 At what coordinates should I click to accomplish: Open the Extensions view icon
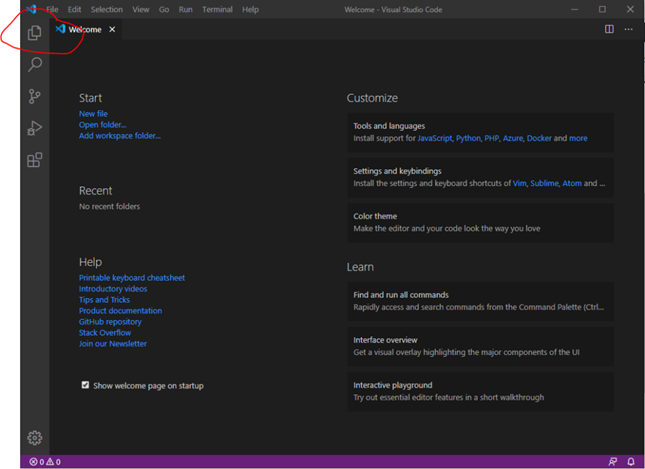(35, 160)
